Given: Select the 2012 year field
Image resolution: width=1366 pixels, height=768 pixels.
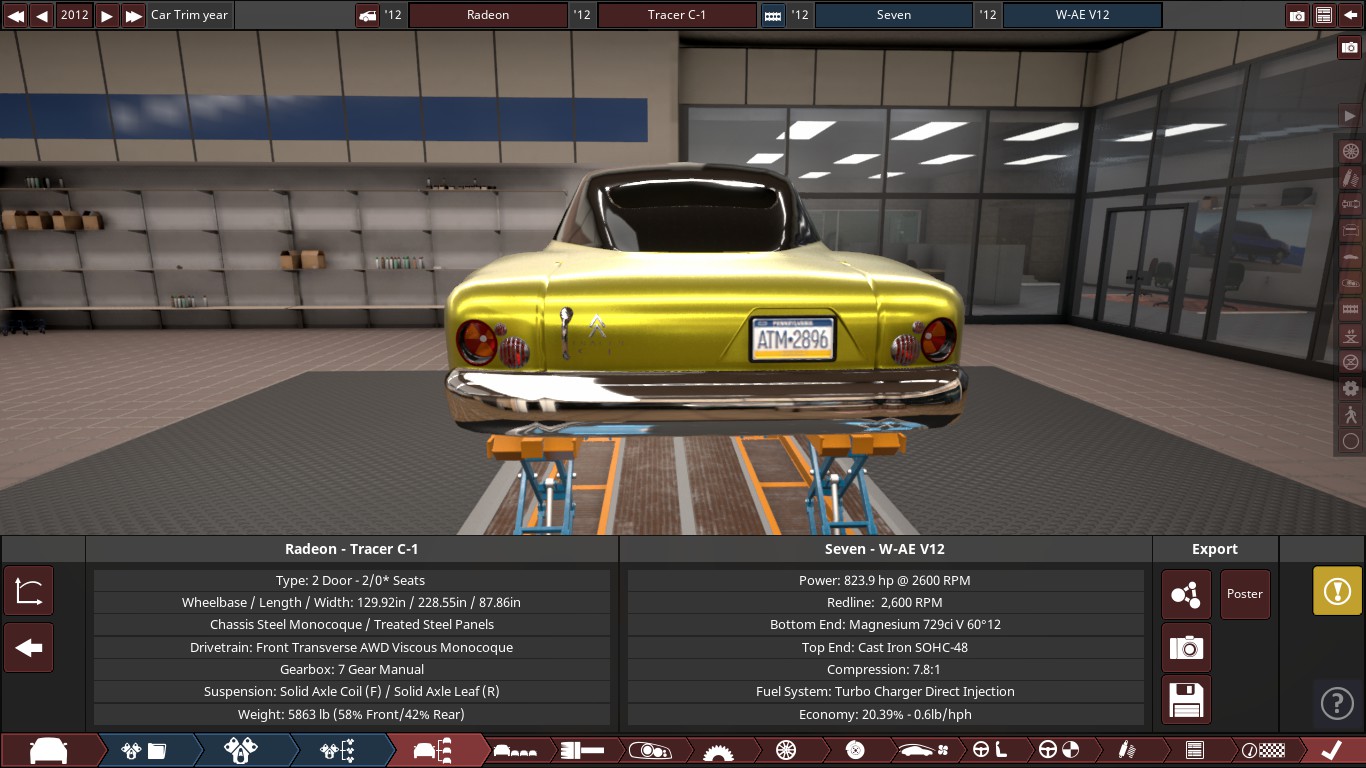Looking at the screenshot, I should 75,15.
